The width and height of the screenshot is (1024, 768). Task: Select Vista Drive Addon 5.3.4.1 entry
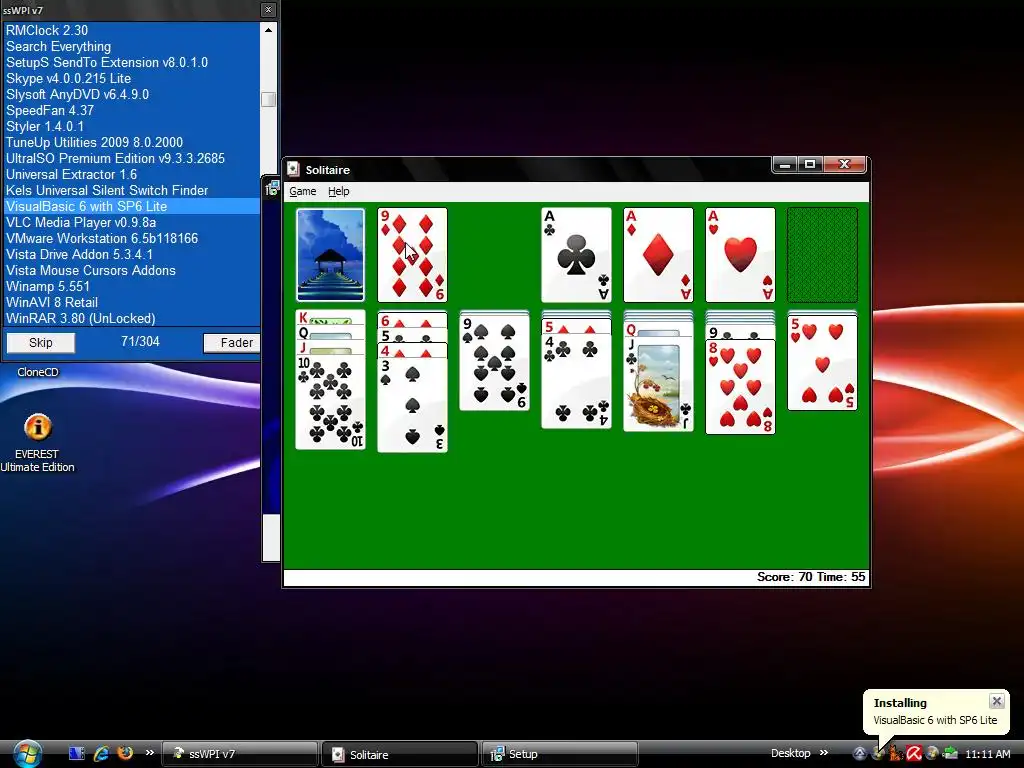coord(131,254)
